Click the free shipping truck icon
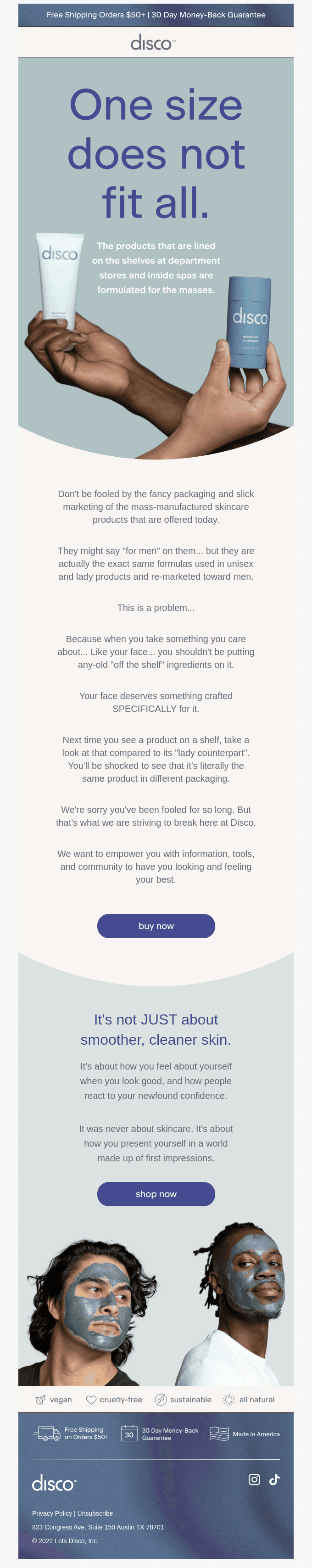The width and height of the screenshot is (312, 1568). [47, 1434]
